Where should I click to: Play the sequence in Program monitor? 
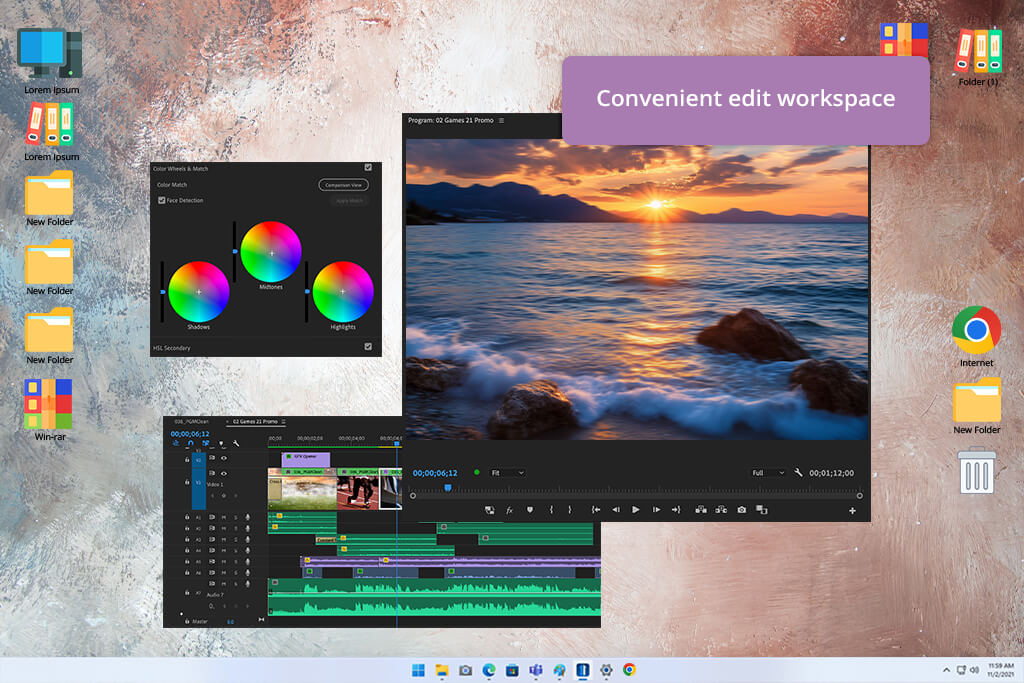coord(635,510)
